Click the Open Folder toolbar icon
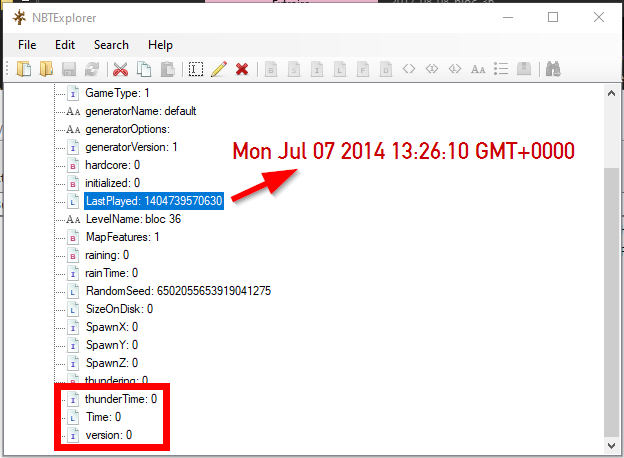The image size is (624, 458). [x=47, y=69]
